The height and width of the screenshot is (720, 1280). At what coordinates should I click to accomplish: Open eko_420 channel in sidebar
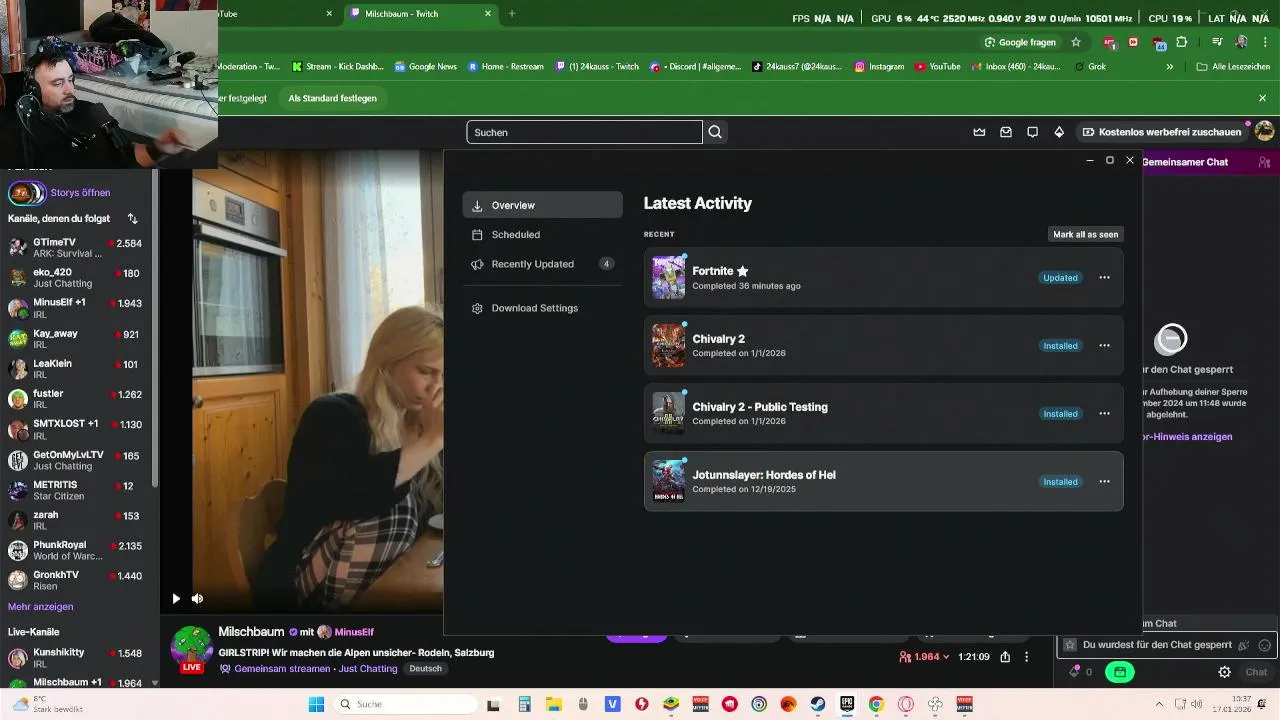(x=76, y=278)
